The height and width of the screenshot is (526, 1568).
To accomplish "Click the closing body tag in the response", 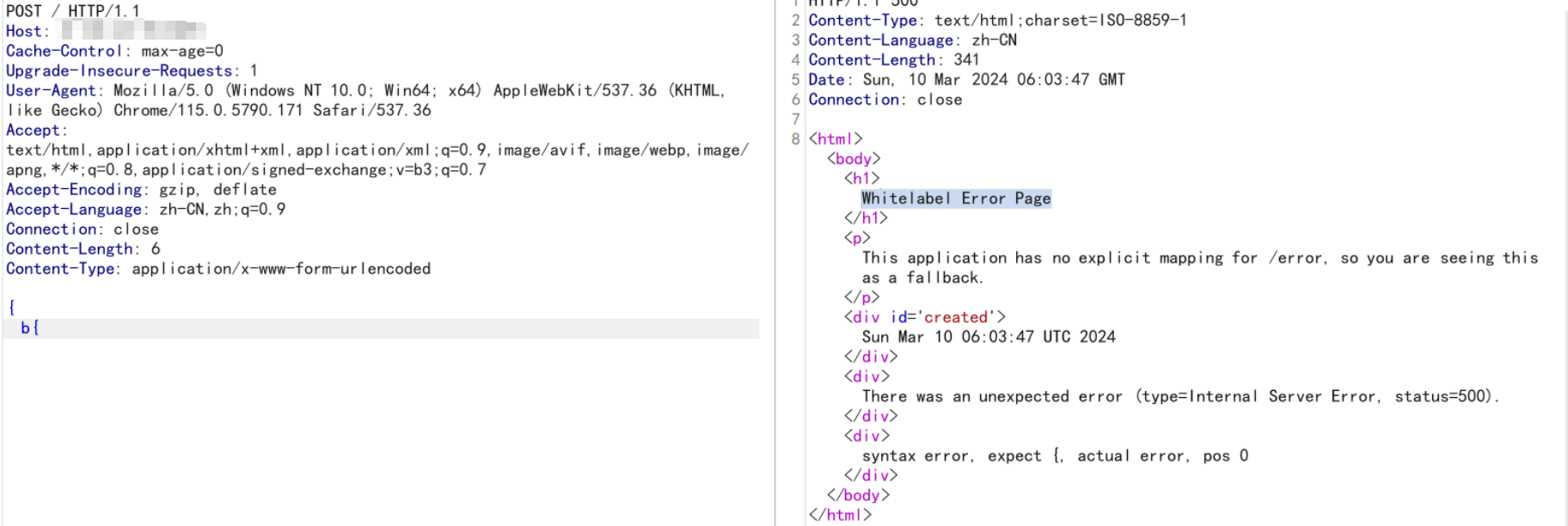I will click(x=858, y=495).
